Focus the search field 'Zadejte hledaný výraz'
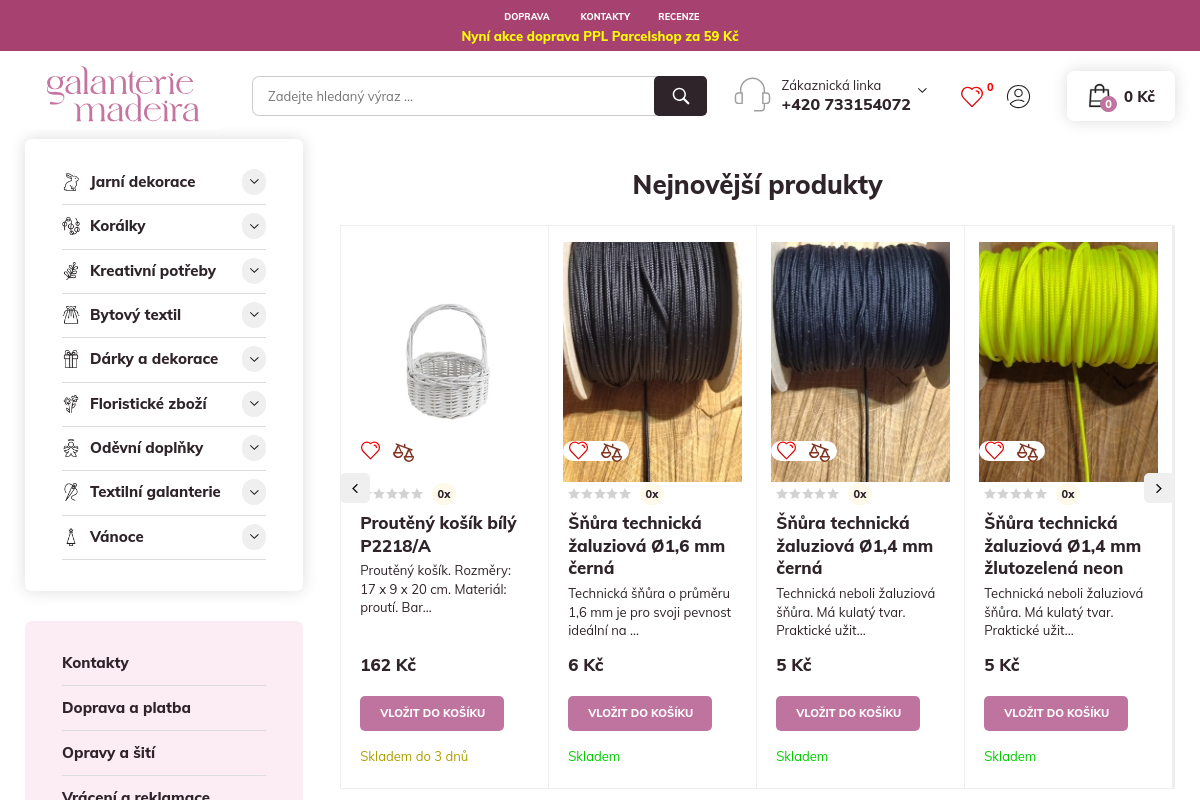The height and width of the screenshot is (800, 1200). coord(453,96)
